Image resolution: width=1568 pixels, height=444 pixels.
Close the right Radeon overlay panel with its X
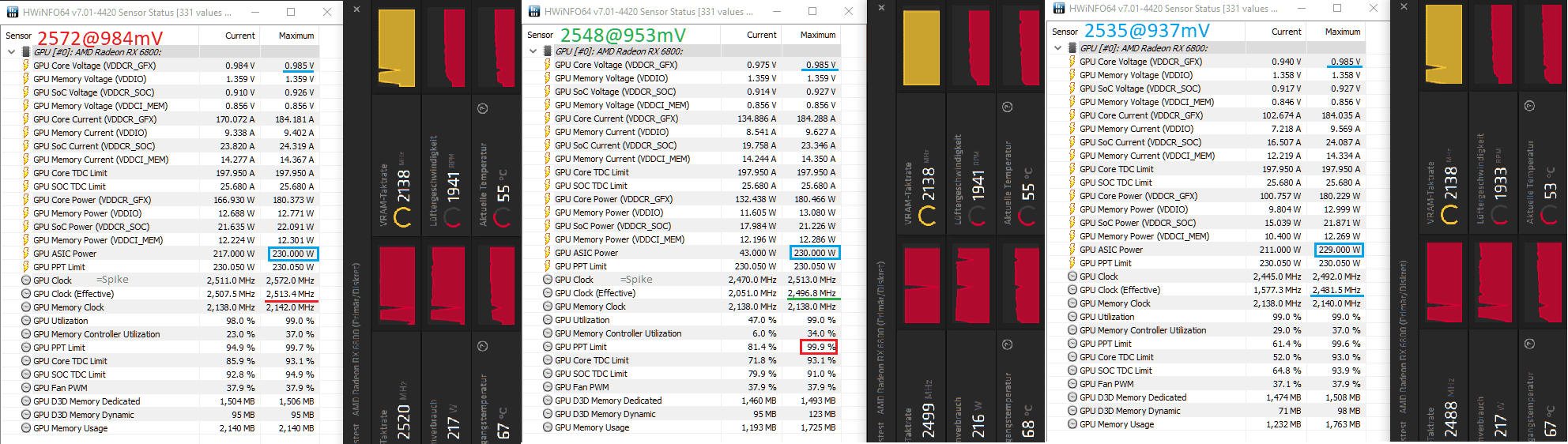tap(1404, 6)
